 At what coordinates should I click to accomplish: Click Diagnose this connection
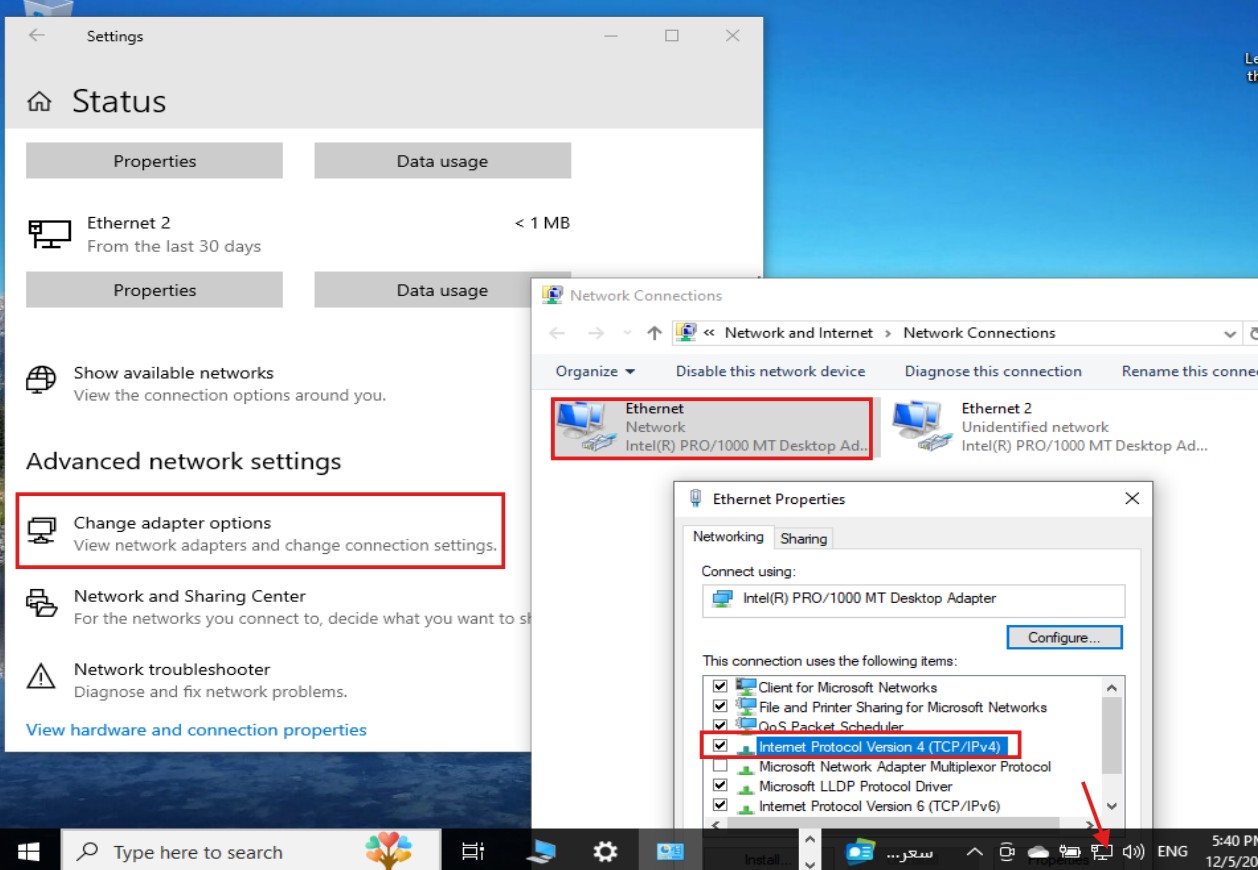coord(993,371)
